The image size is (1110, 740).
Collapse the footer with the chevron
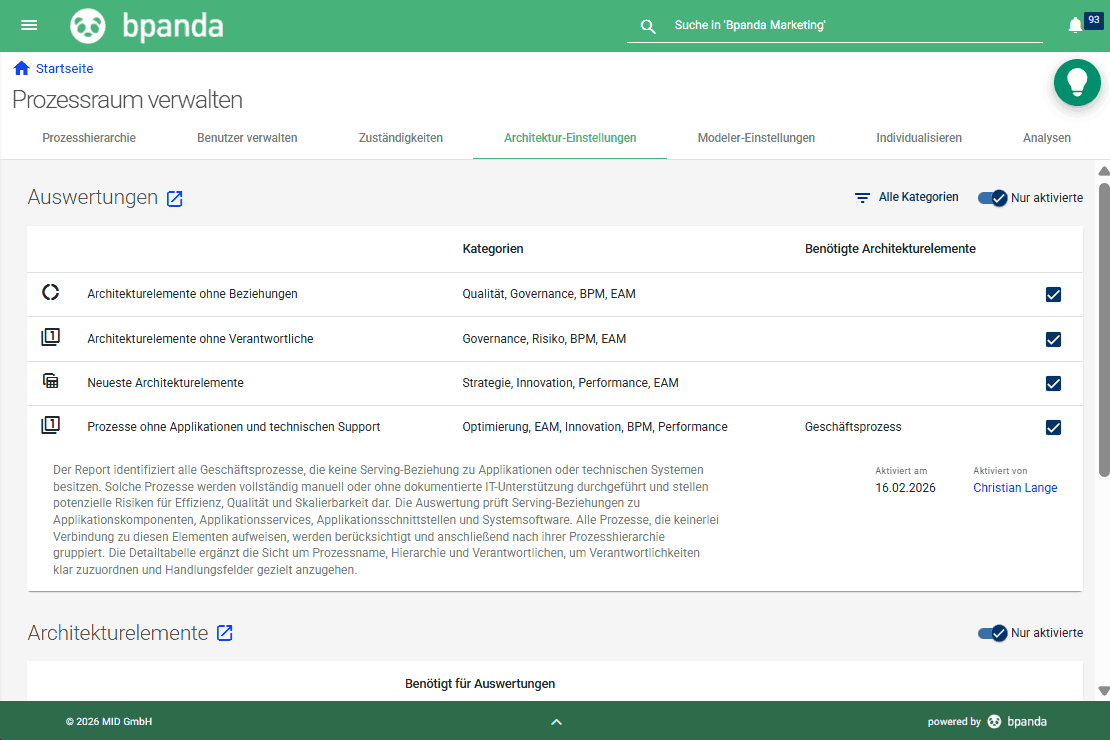tap(556, 721)
